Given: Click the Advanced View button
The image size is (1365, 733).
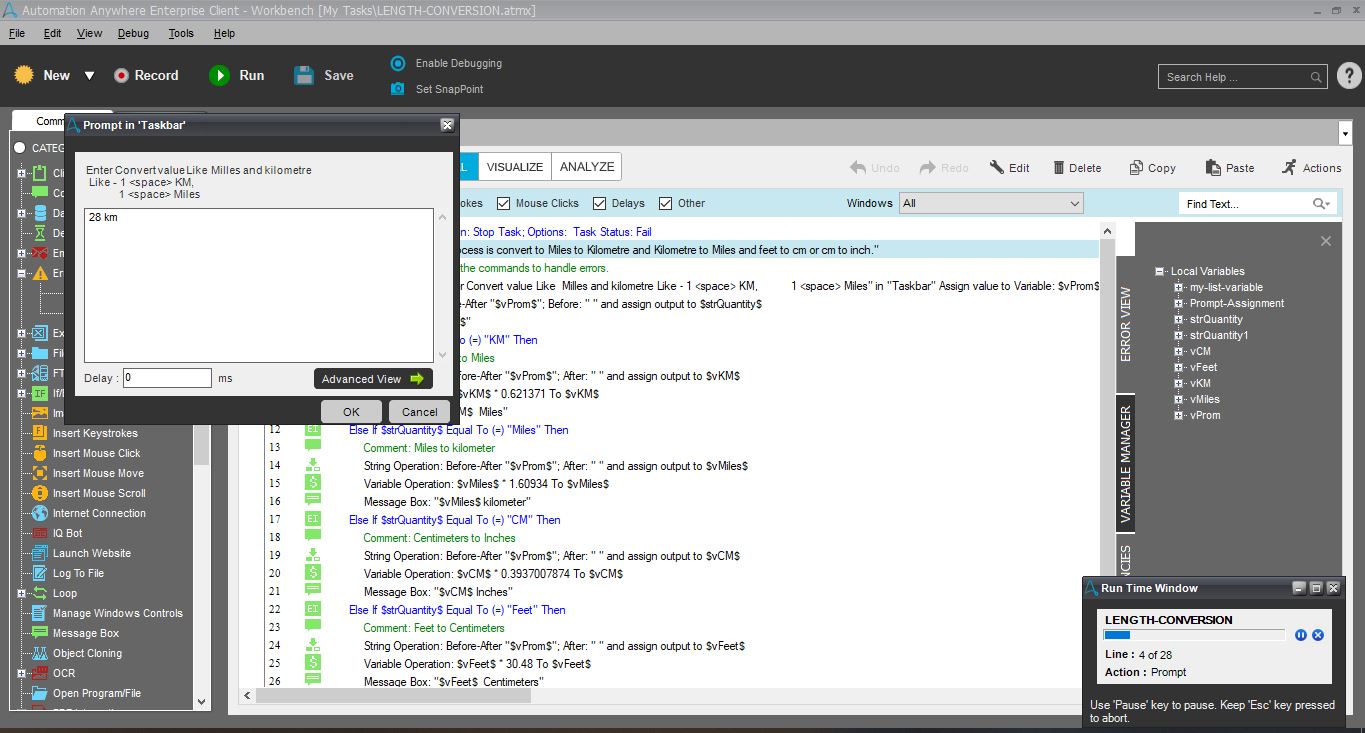Looking at the screenshot, I should tap(373, 379).
